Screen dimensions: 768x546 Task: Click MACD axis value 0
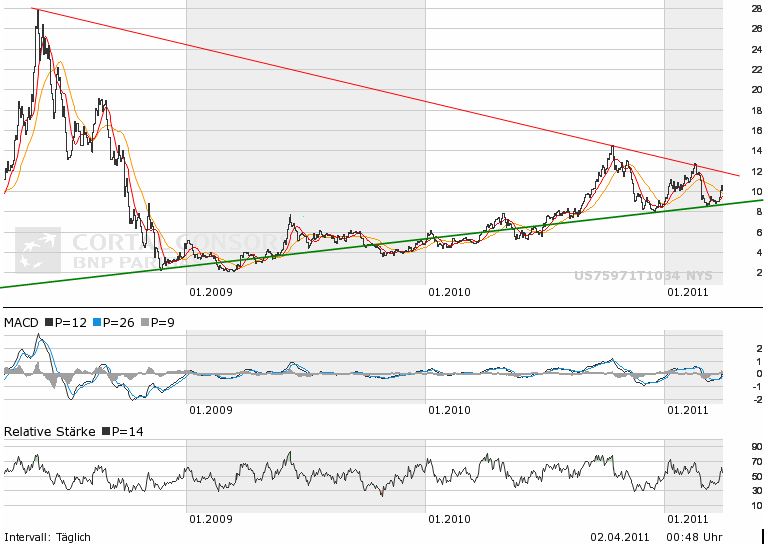(759, 374)
